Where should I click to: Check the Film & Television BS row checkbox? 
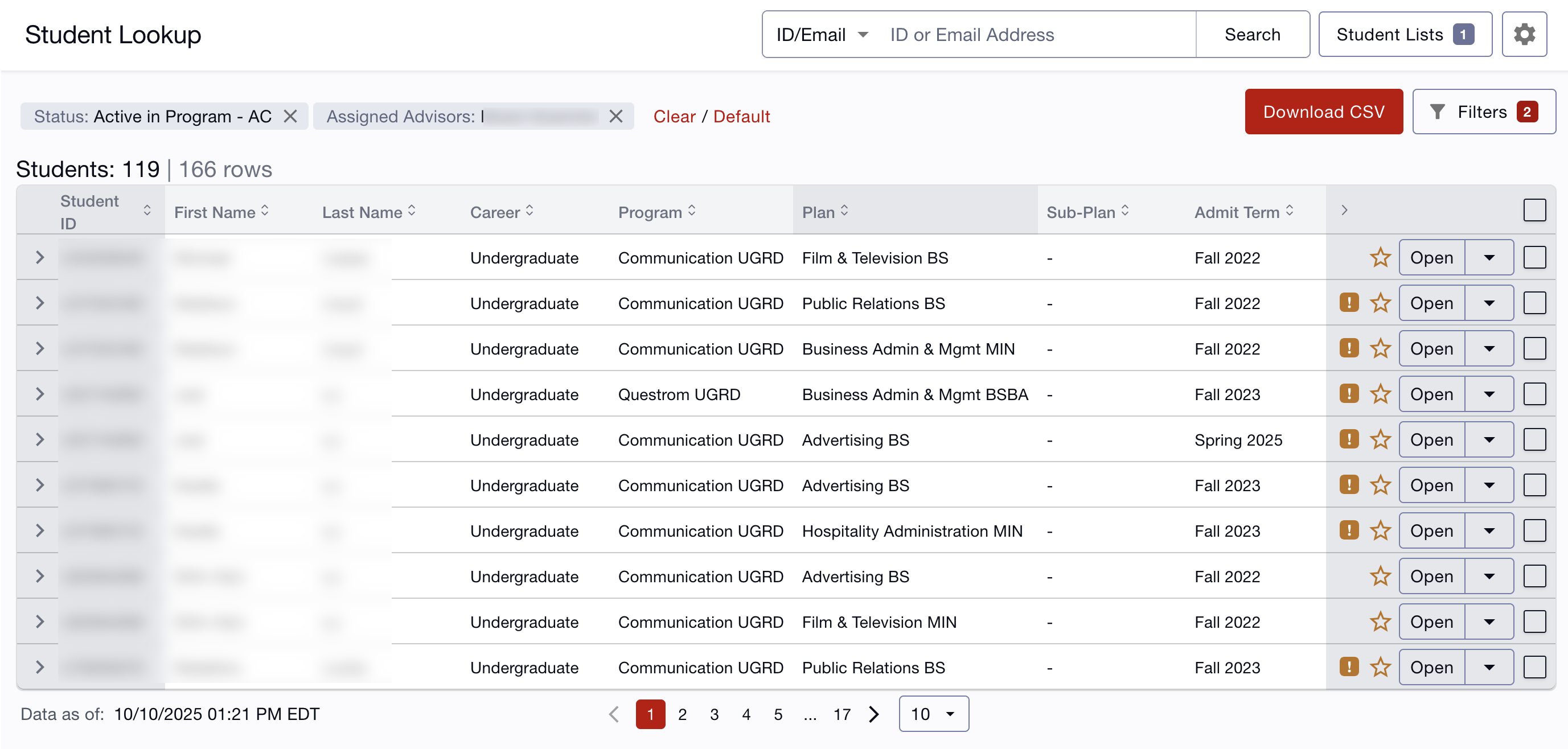coord(1534,257)
